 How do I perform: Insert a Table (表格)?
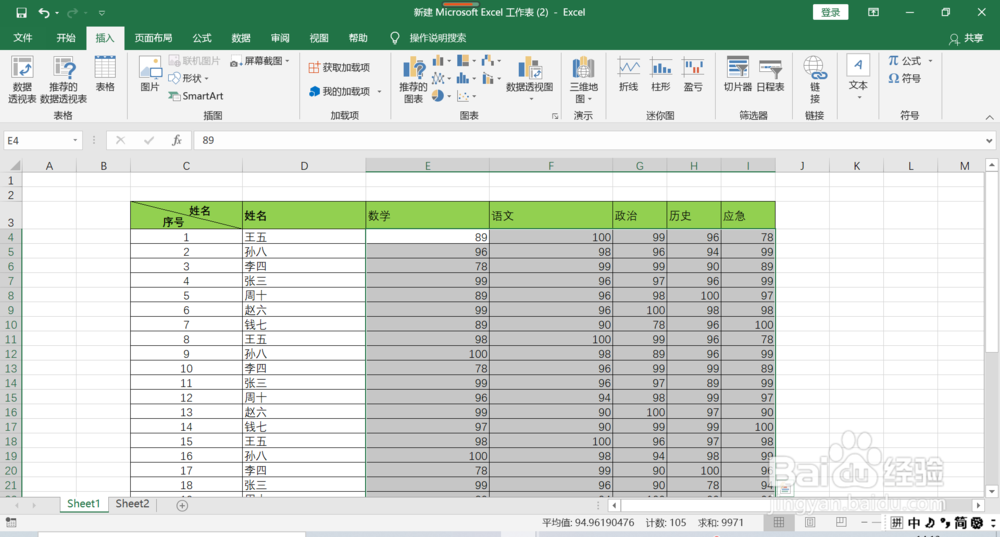point(105,74)
